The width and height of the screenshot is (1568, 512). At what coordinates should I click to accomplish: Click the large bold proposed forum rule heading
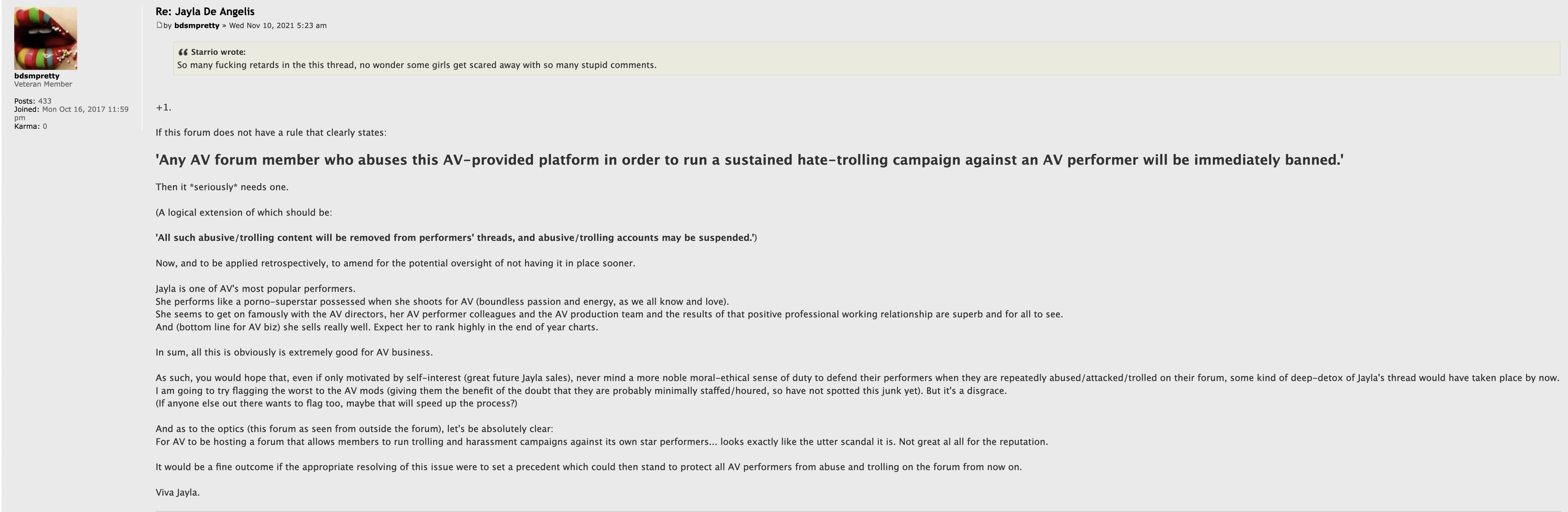(x=749, y=160)
